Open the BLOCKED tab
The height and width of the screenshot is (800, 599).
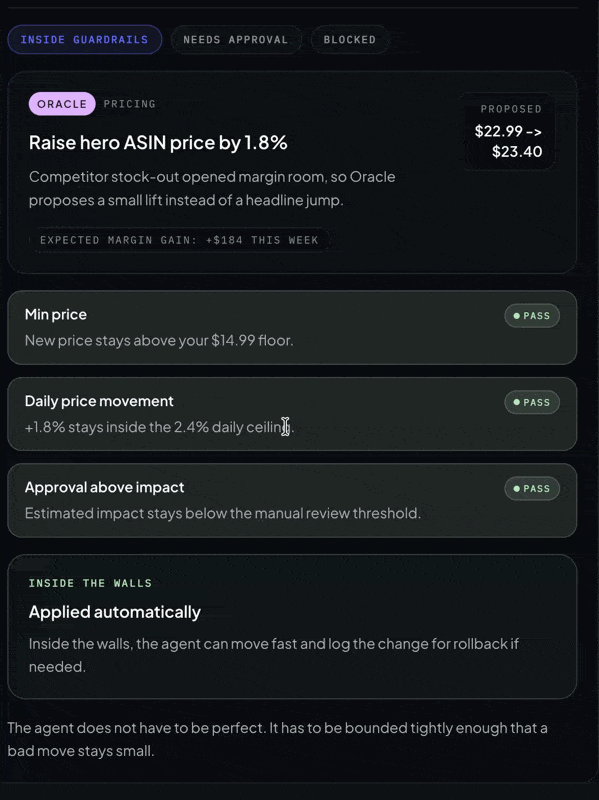(350, 40)
